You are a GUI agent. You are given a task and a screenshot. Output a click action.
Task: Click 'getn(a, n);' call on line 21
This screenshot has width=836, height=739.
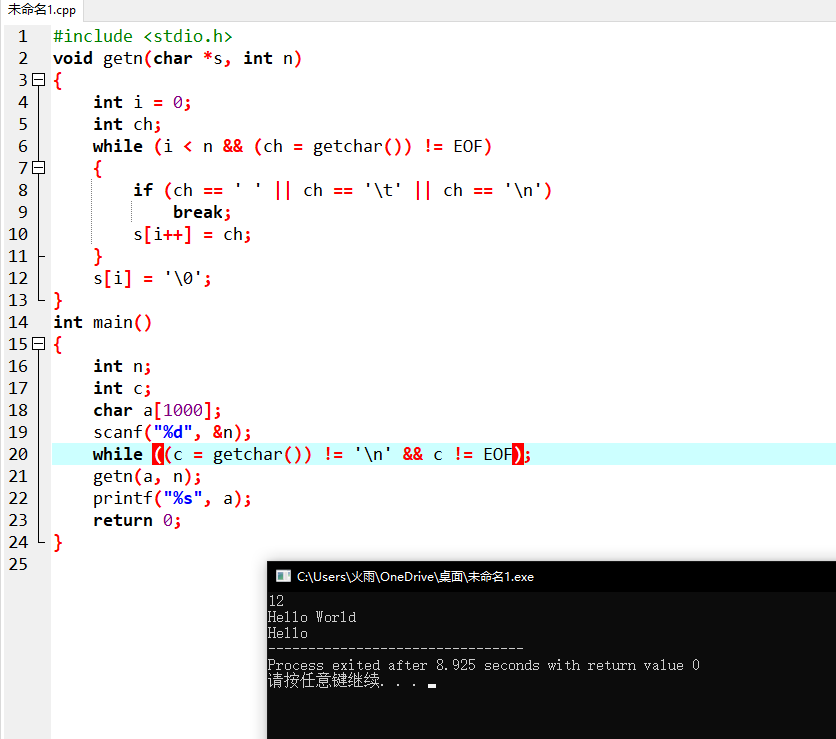[x=147, y=476]
